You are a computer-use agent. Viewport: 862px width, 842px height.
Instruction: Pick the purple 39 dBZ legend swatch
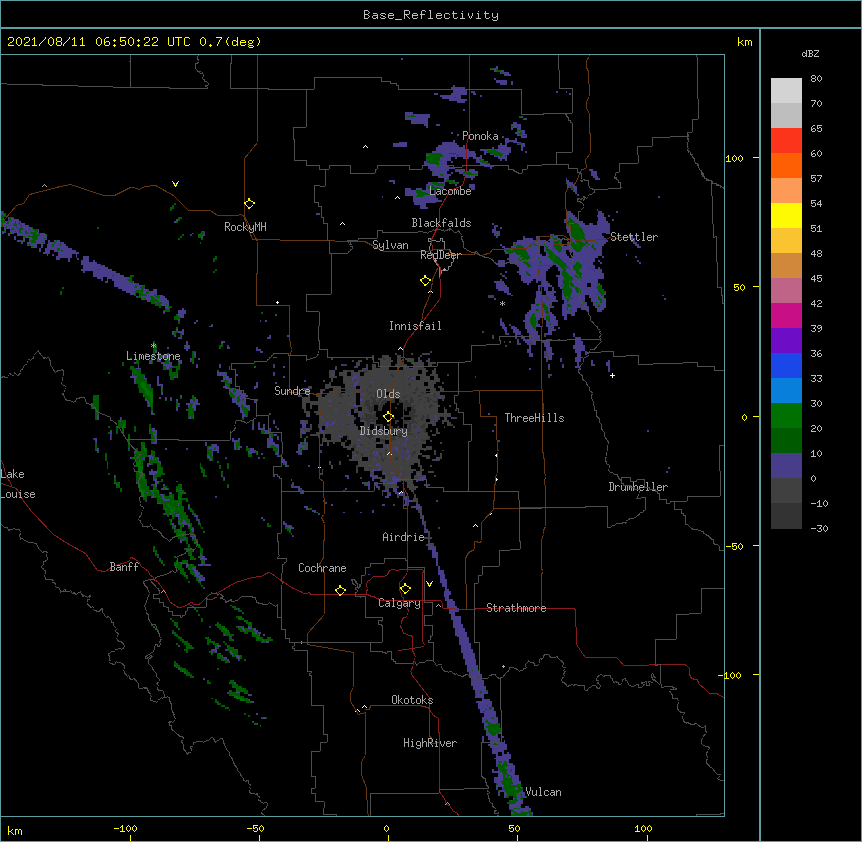point(786,340)
